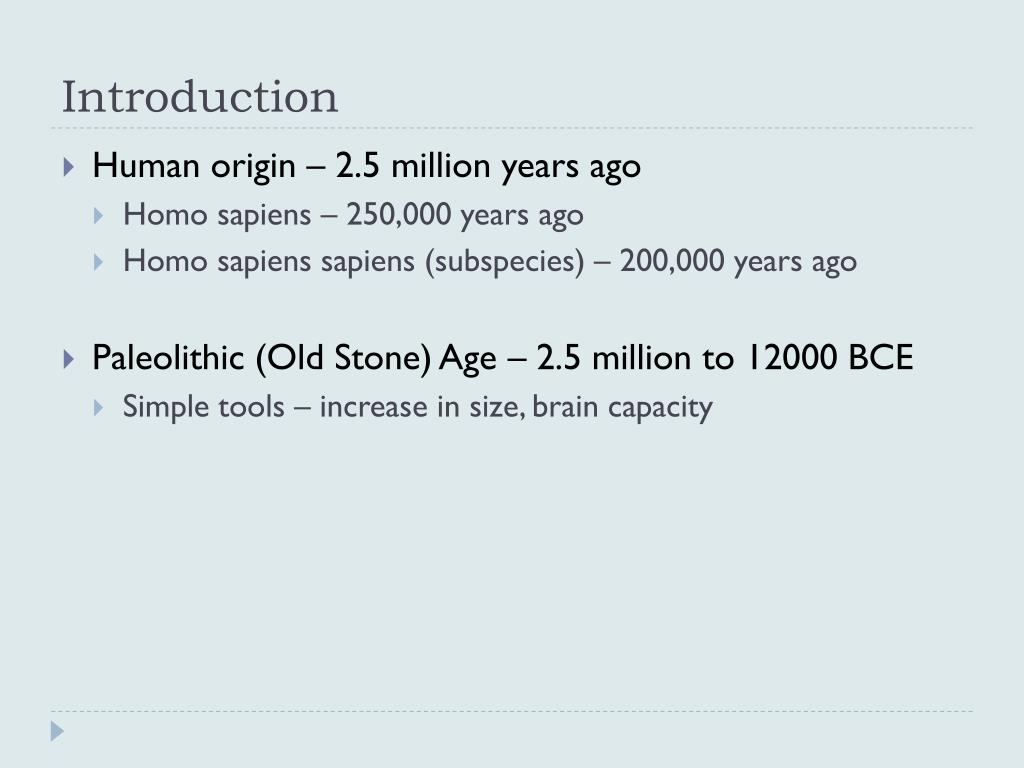Click the bullet arrow next to Simple tools
Image resolution: width=1024 pixels, height=768 pixels.
(x=99, y=408)
